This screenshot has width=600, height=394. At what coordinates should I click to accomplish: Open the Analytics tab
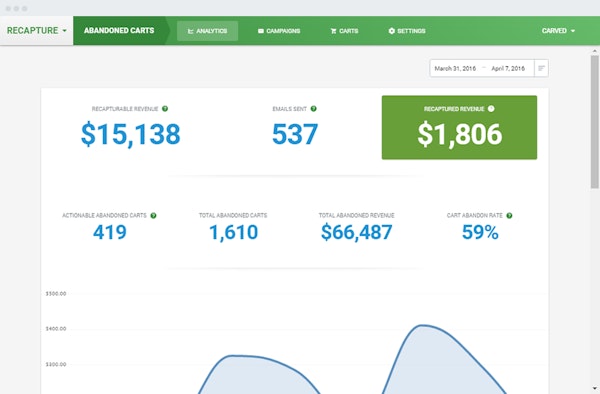[207, 31]
